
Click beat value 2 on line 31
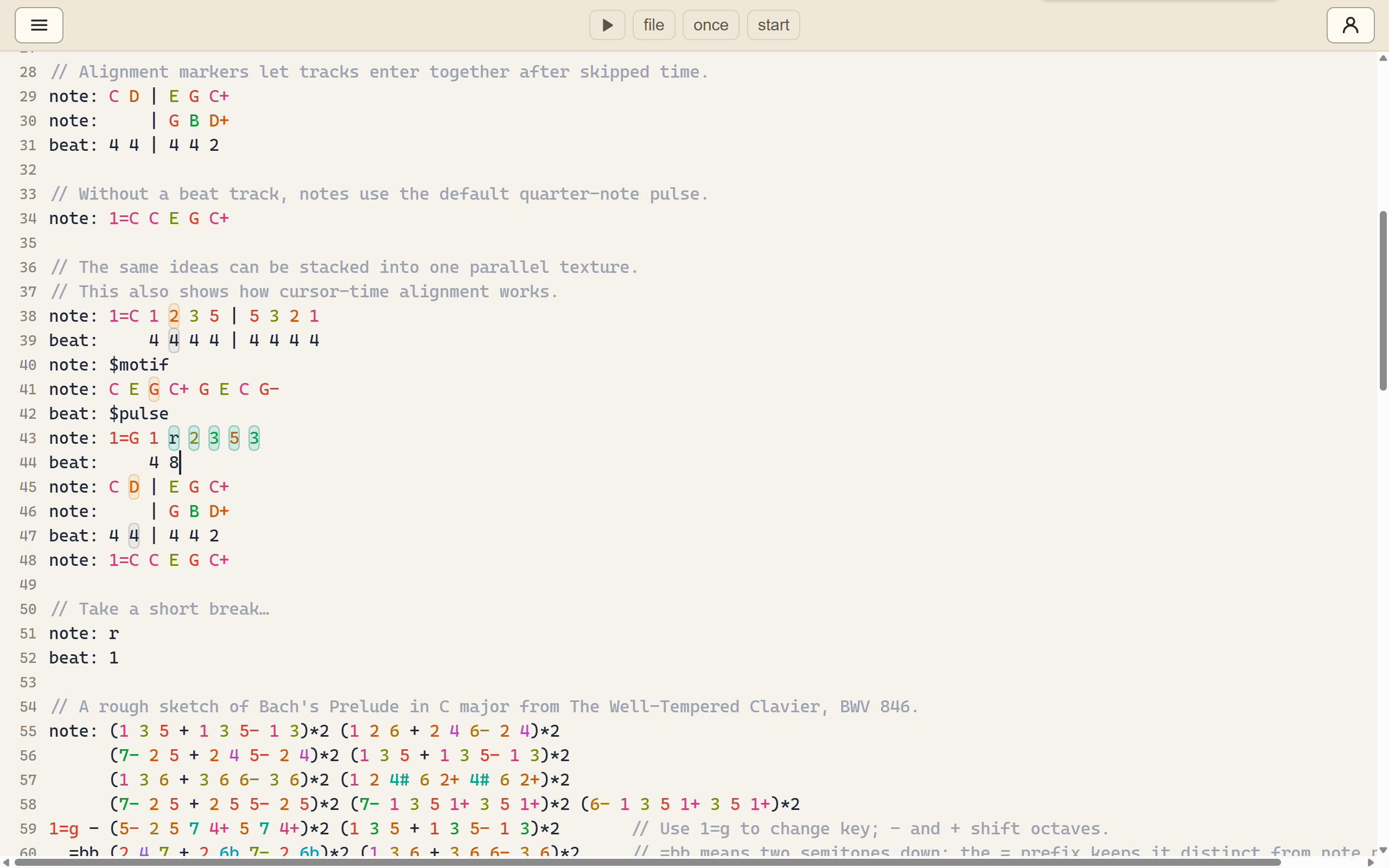click(214, 145)
